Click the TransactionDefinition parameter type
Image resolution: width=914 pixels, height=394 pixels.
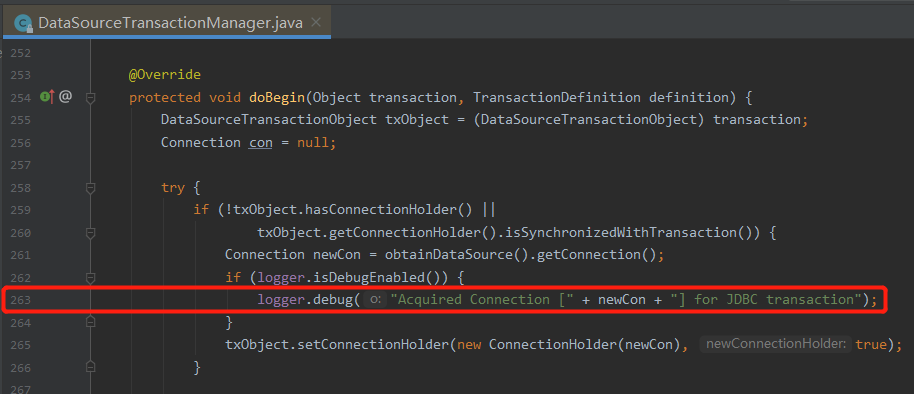pos(556,97)
